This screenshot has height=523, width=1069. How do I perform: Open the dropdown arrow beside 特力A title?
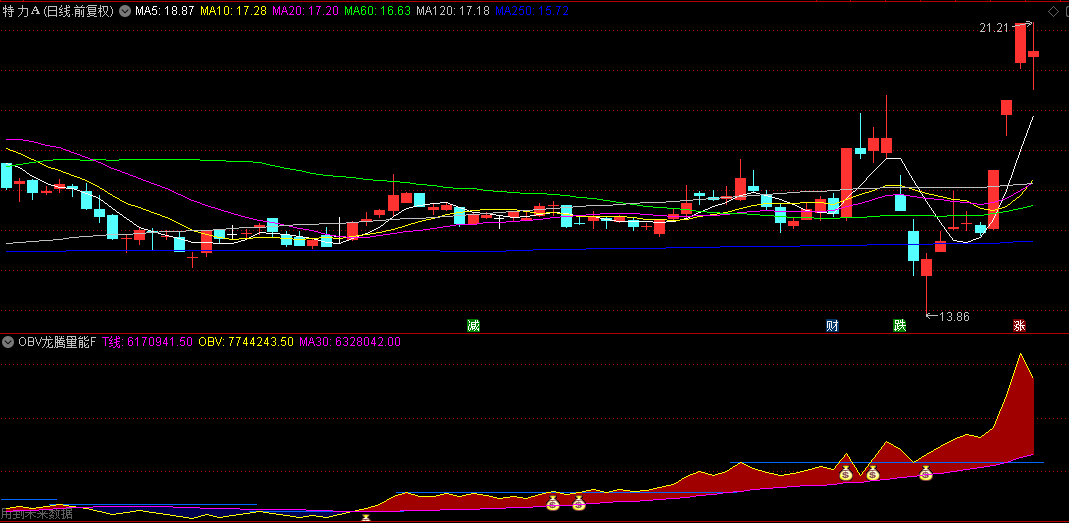[124, 11]
